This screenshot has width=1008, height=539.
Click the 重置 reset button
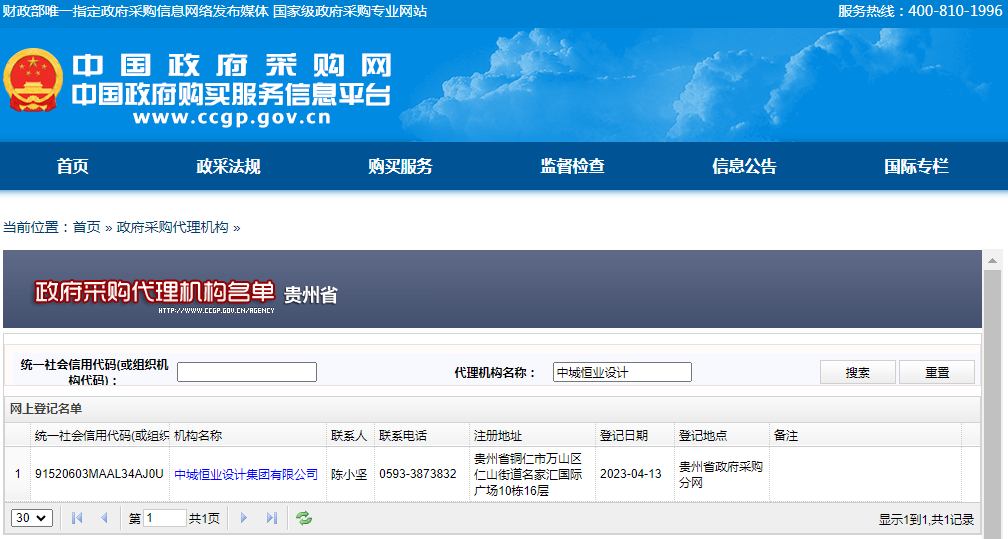click(937, 372)
